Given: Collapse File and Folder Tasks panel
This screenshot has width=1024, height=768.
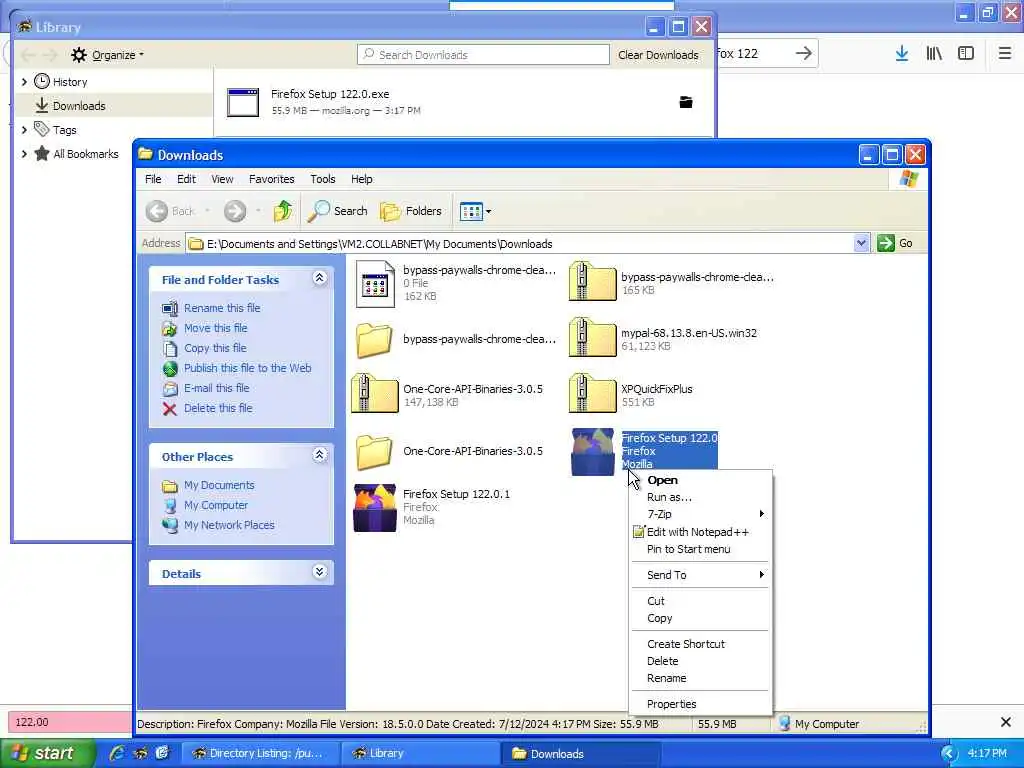Looking at the screenshot, I should pos(319,278).
